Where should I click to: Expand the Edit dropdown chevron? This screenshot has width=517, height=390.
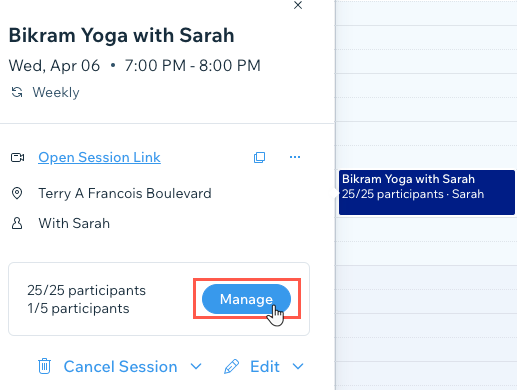coord(298,367)
